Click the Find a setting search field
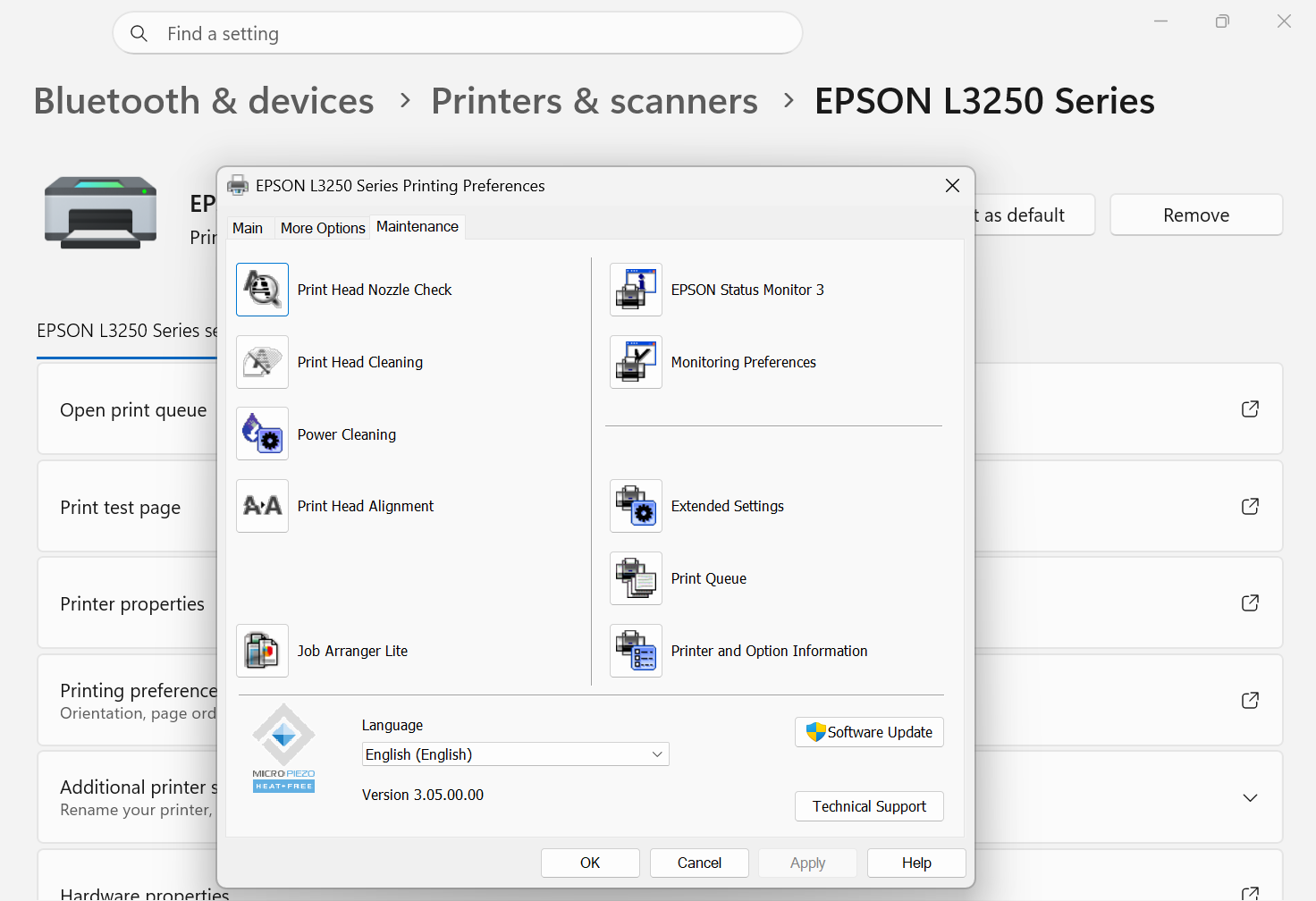1316x901 pixels. pos(458,33)
